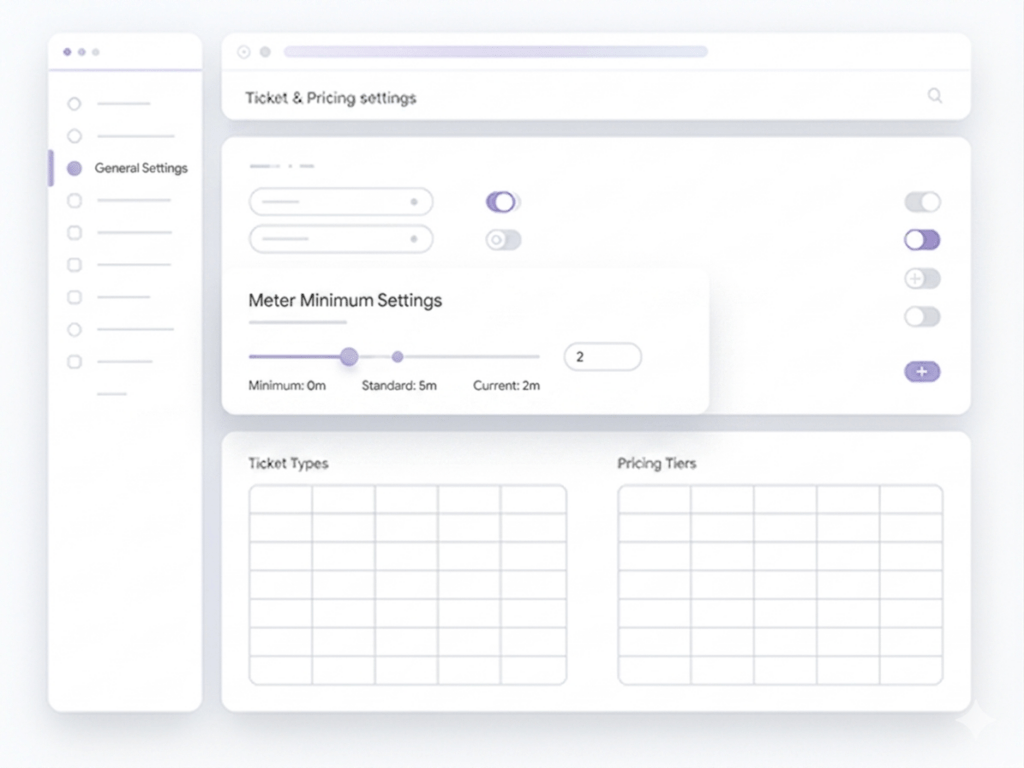This screenshot has width=1024, height=768.
Task: Turn off the purple toggle beside the upper dropdown
Action: pos(503,202)
